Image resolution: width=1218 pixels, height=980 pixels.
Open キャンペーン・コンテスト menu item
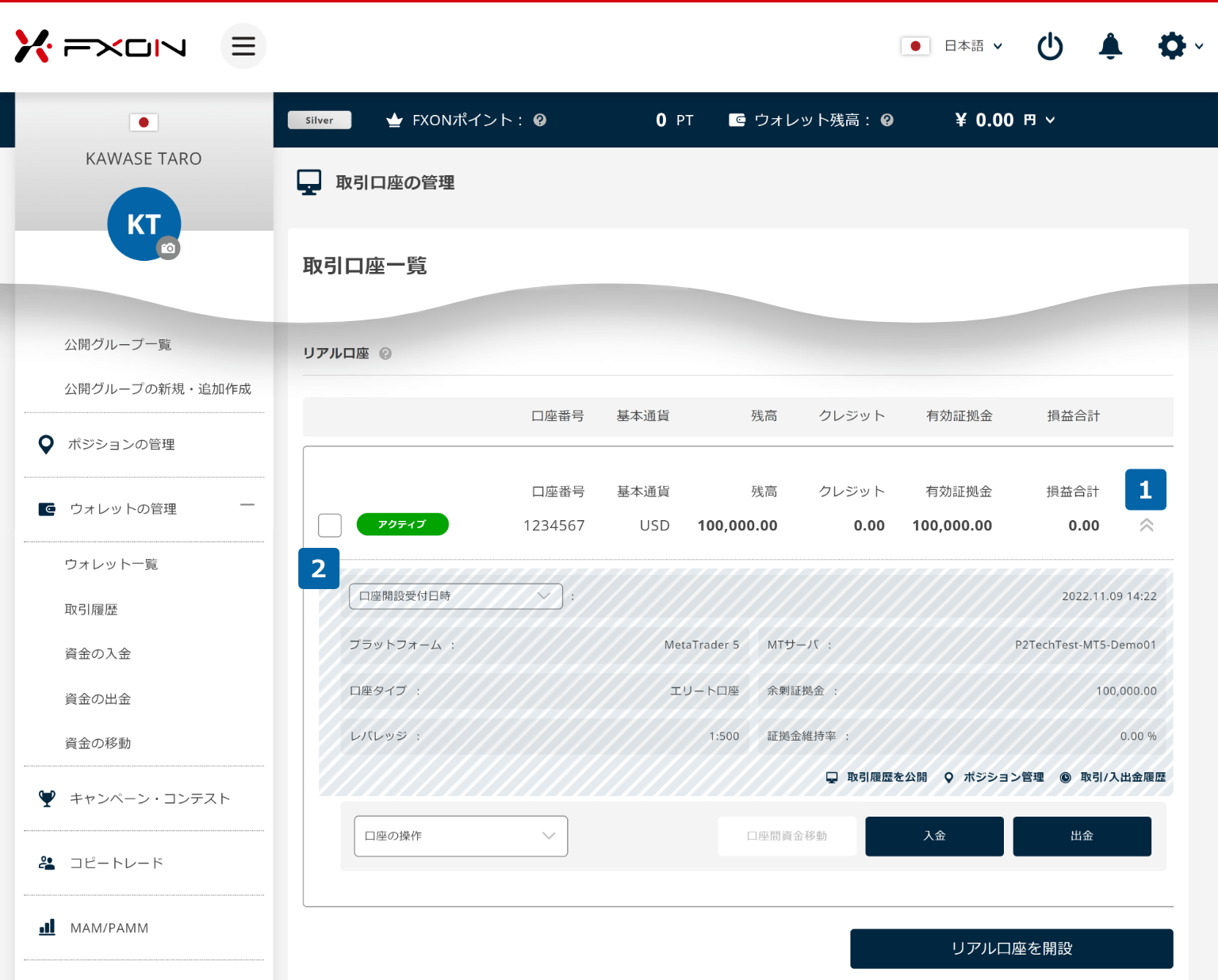click(x=150, y=798)
